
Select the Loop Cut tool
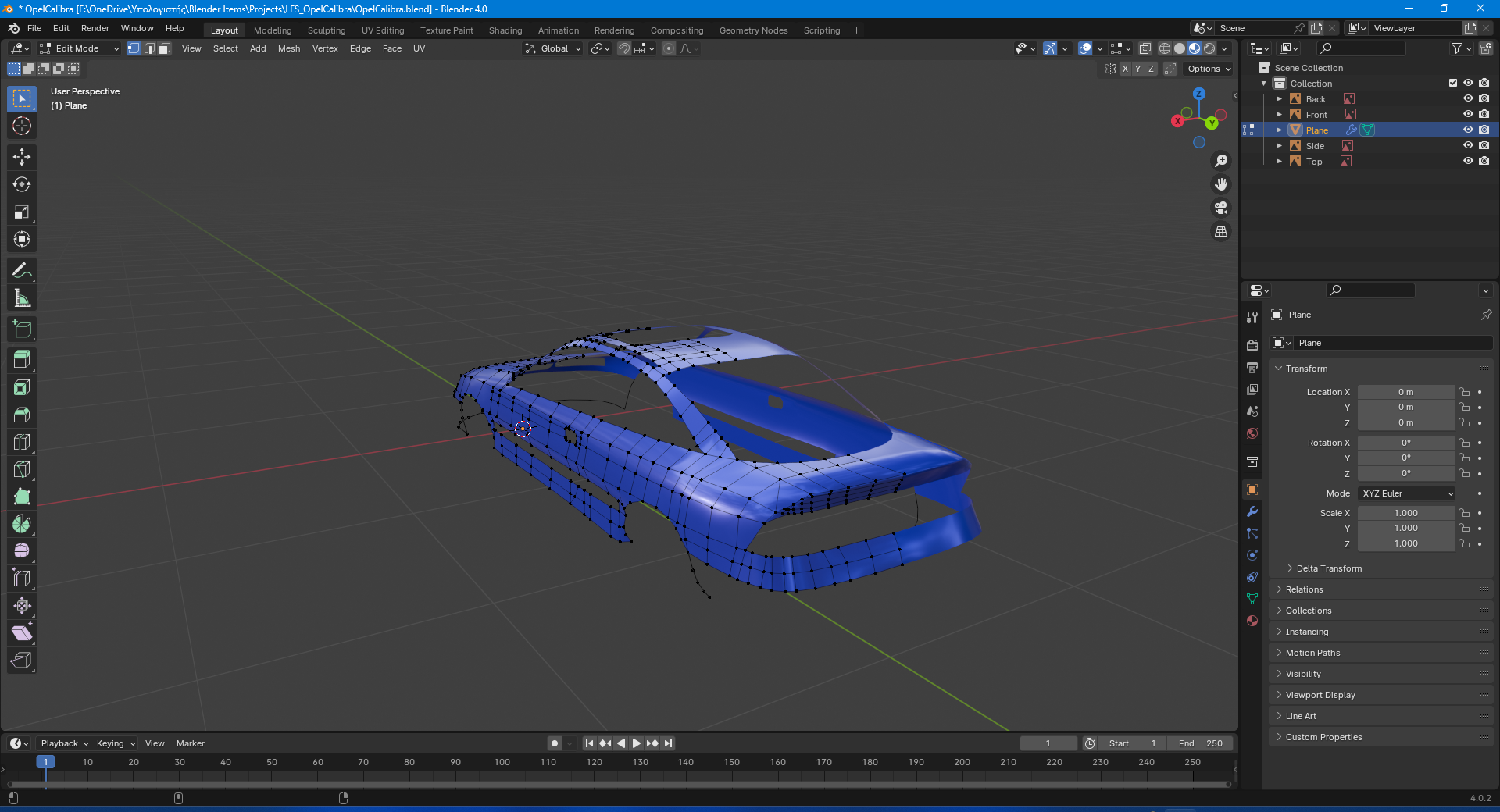click(x=22, y=442)
